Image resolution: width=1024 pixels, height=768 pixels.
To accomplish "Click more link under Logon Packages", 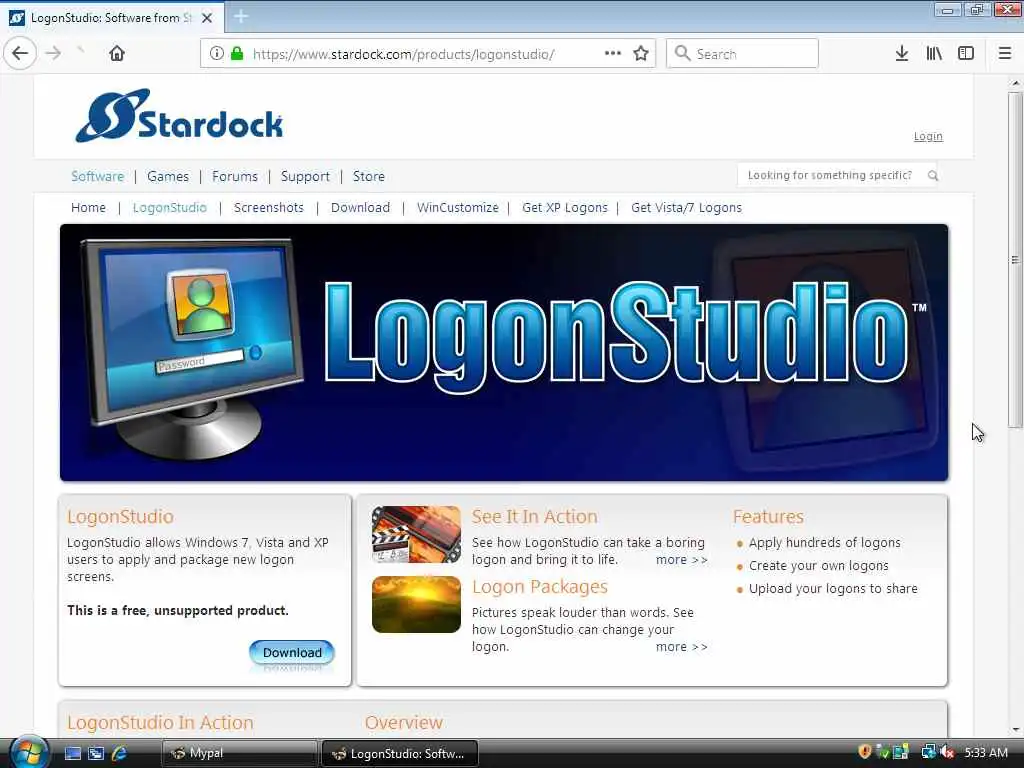I will pos(681,647).
